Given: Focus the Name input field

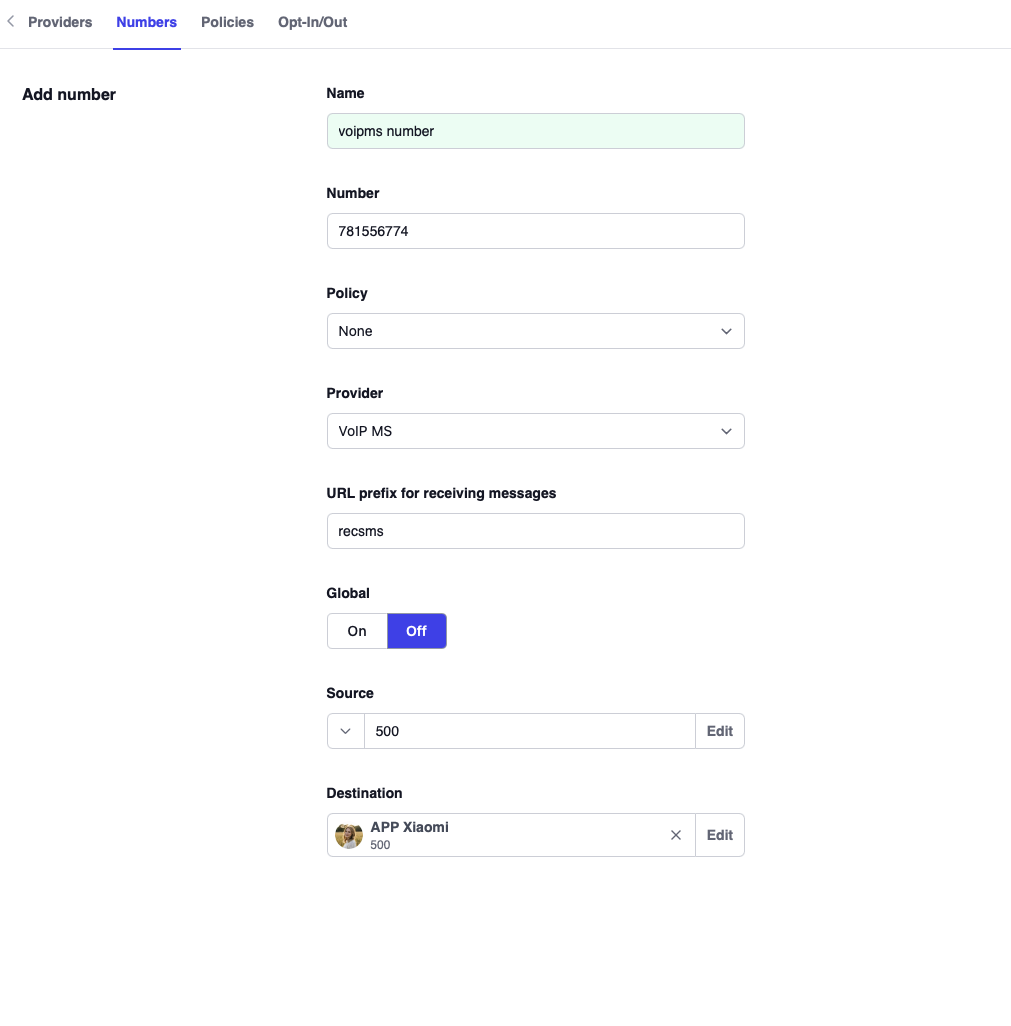Looking at the screenshot, I should [535, 131].
